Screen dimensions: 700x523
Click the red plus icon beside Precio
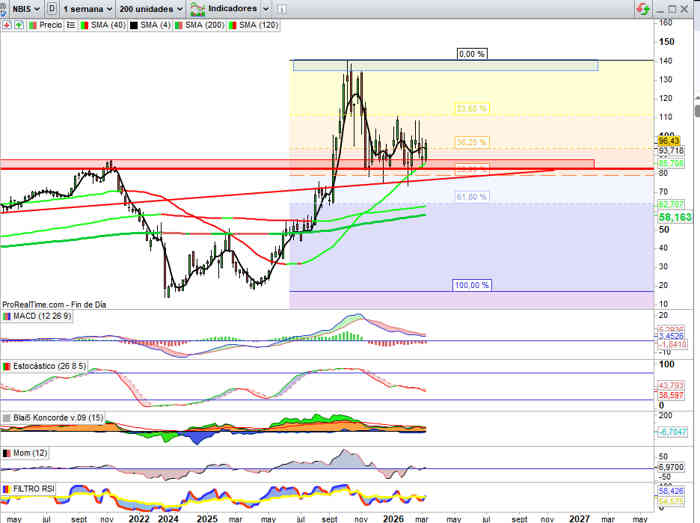point(7,24)
